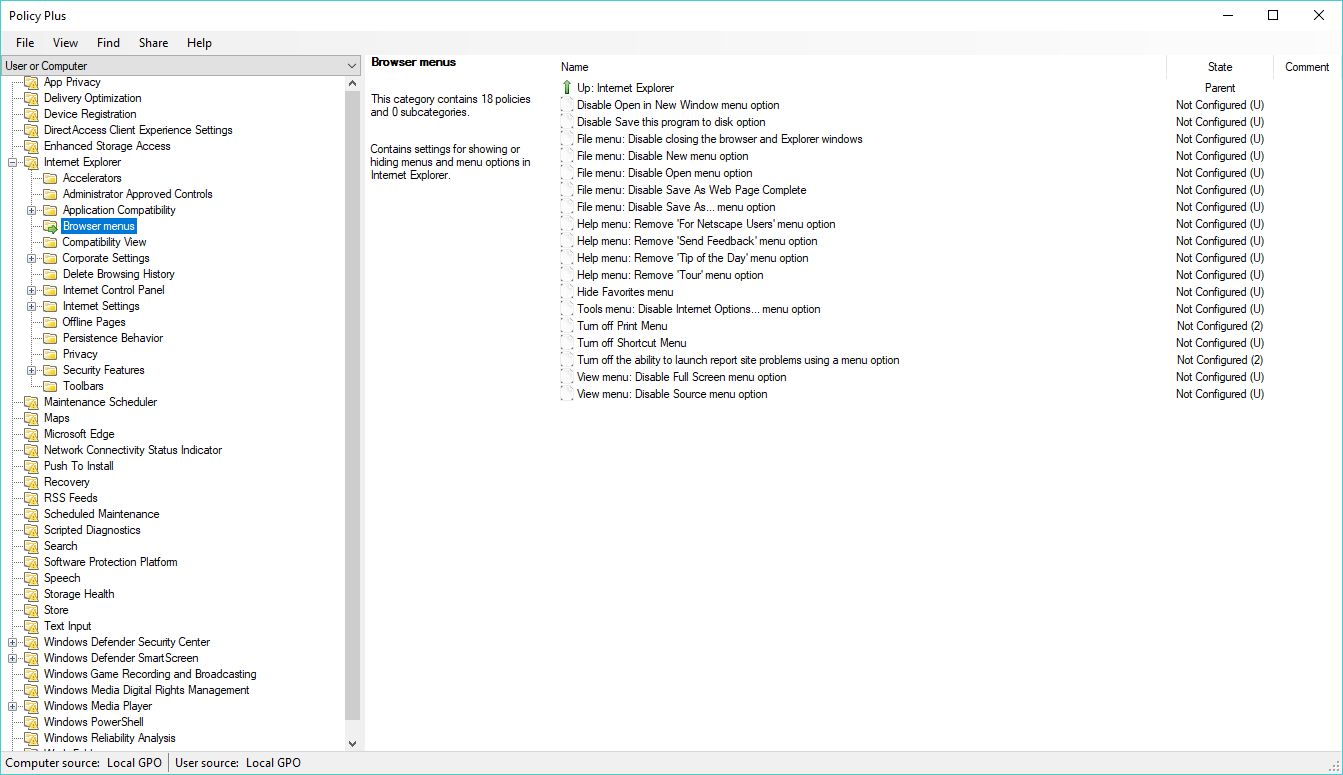Open the File menu
Screen dimensions: 1343x775
tap(25, 43)
